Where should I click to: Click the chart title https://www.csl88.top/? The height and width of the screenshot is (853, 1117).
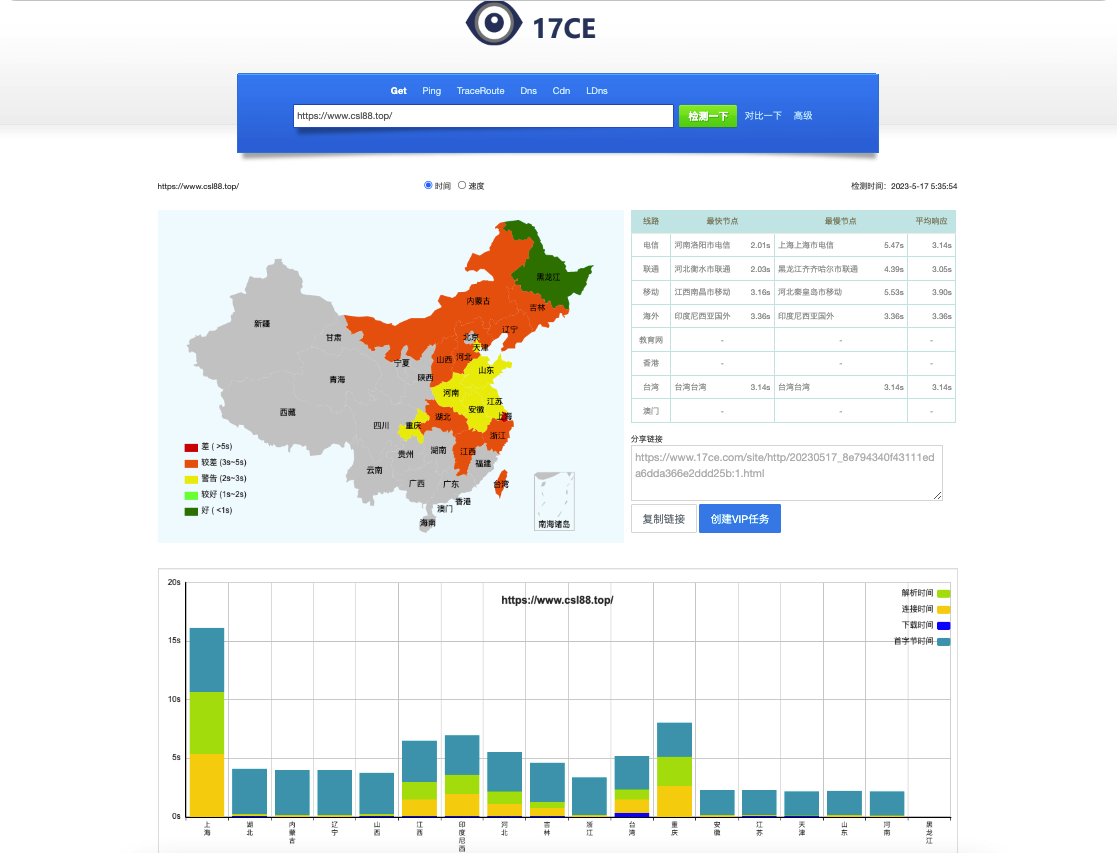(557, 600)
